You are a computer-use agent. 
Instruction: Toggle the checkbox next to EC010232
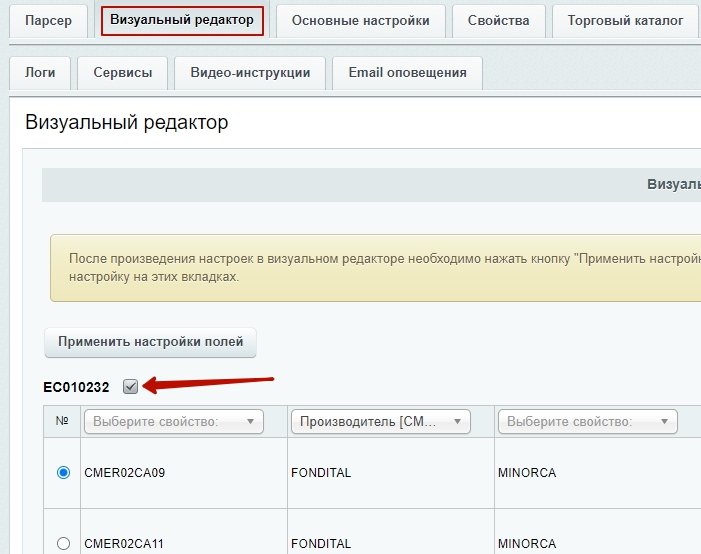pyautogui.click(x=131, y=386)
